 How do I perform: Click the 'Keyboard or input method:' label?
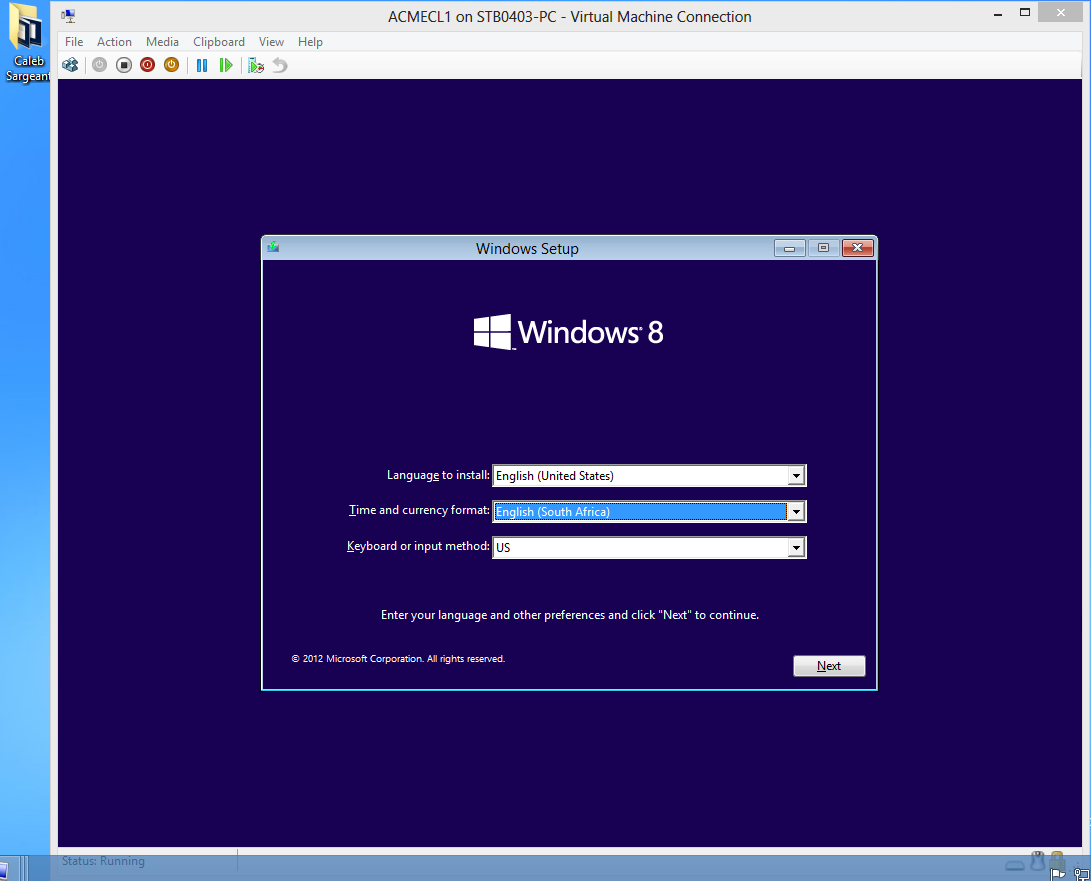tap(418, 546)
